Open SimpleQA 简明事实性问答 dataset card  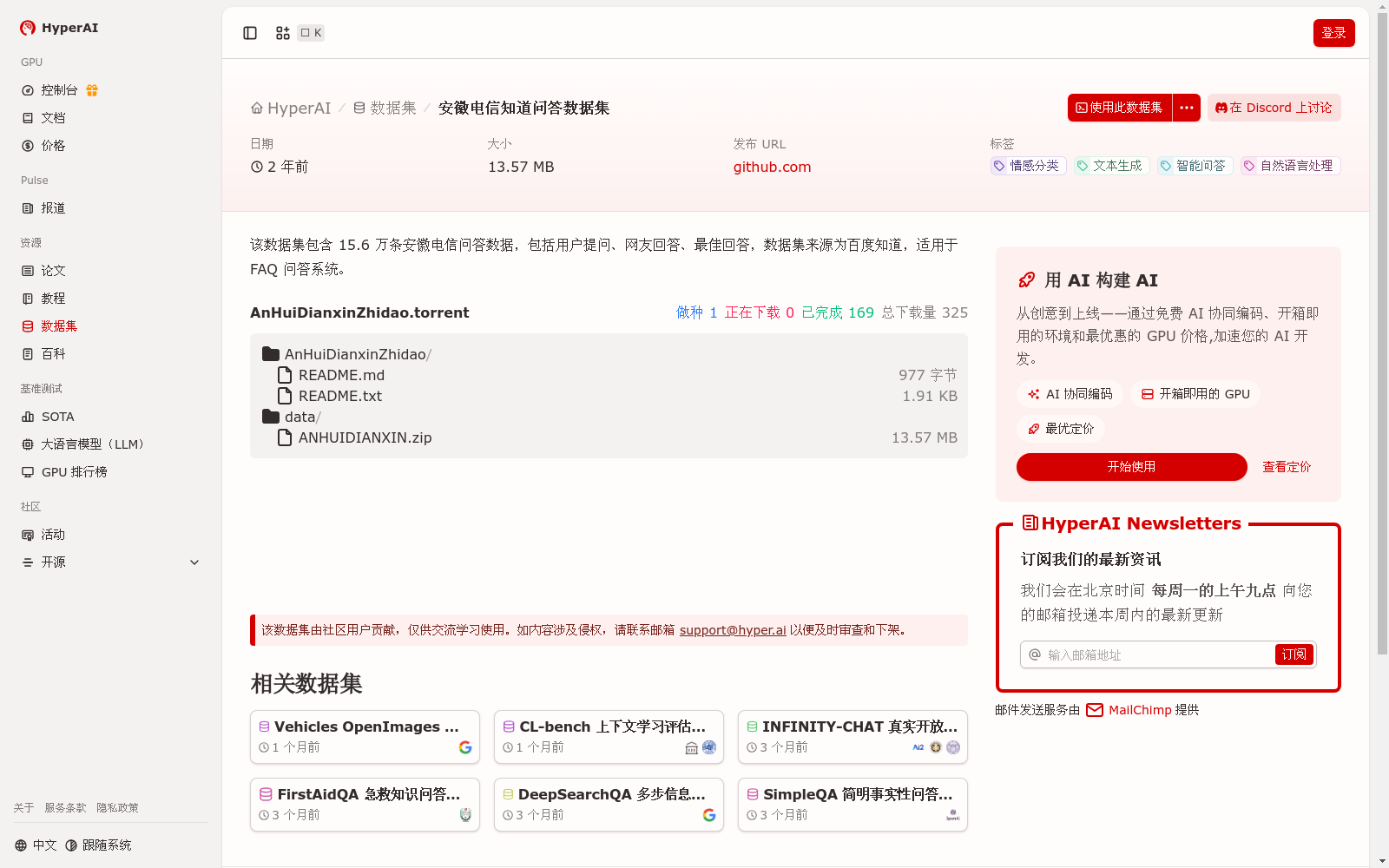pyautogui.click(x=852, y=805)
